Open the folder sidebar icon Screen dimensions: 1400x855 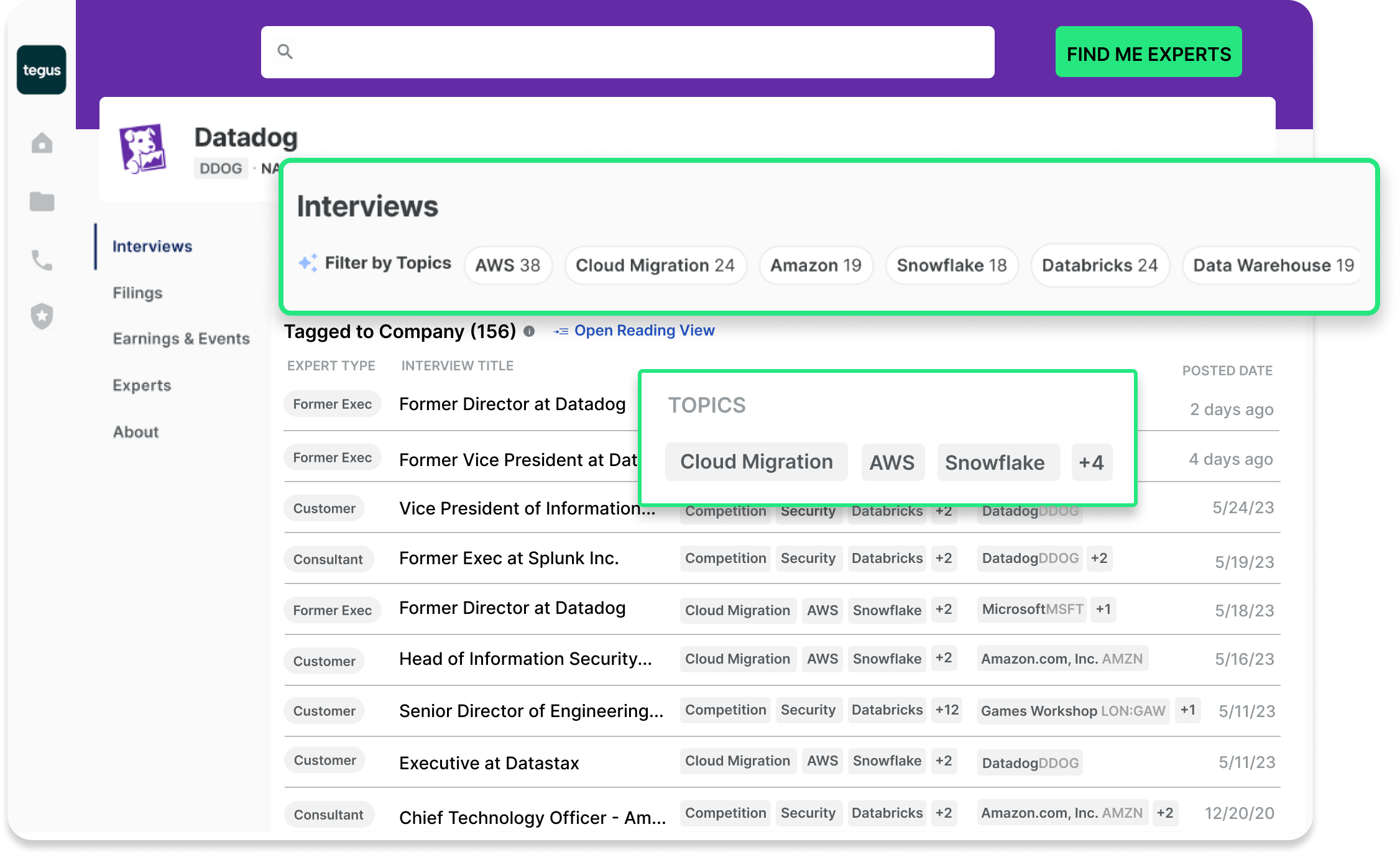(x=42, y=201)
